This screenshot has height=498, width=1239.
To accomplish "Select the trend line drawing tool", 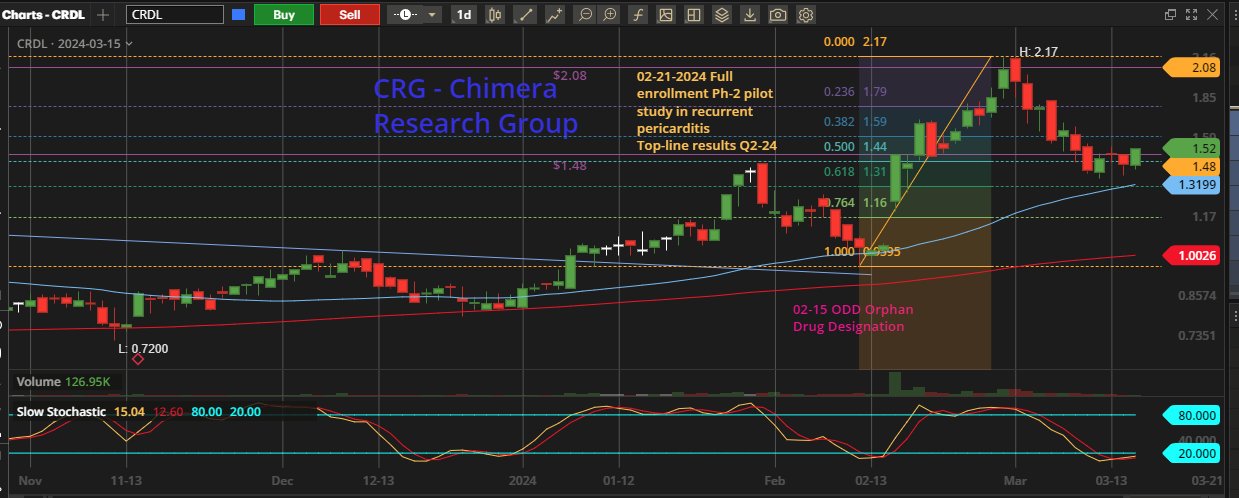I will 526,15.
